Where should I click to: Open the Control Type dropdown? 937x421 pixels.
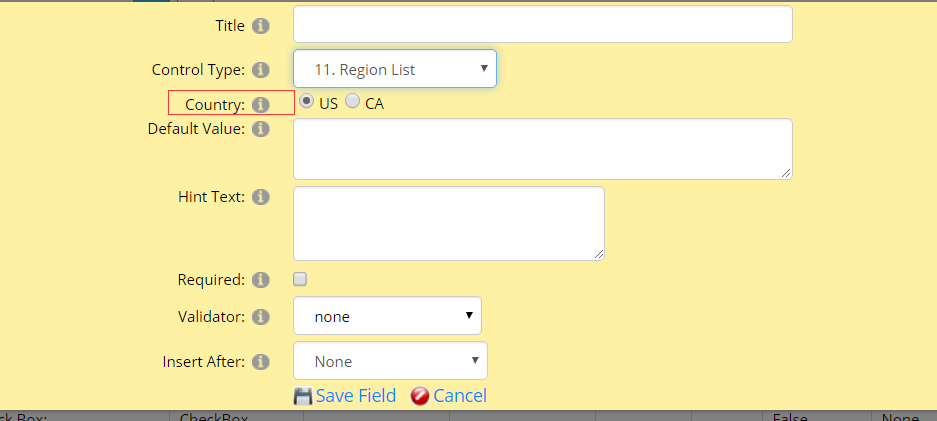tap(395, 69)
